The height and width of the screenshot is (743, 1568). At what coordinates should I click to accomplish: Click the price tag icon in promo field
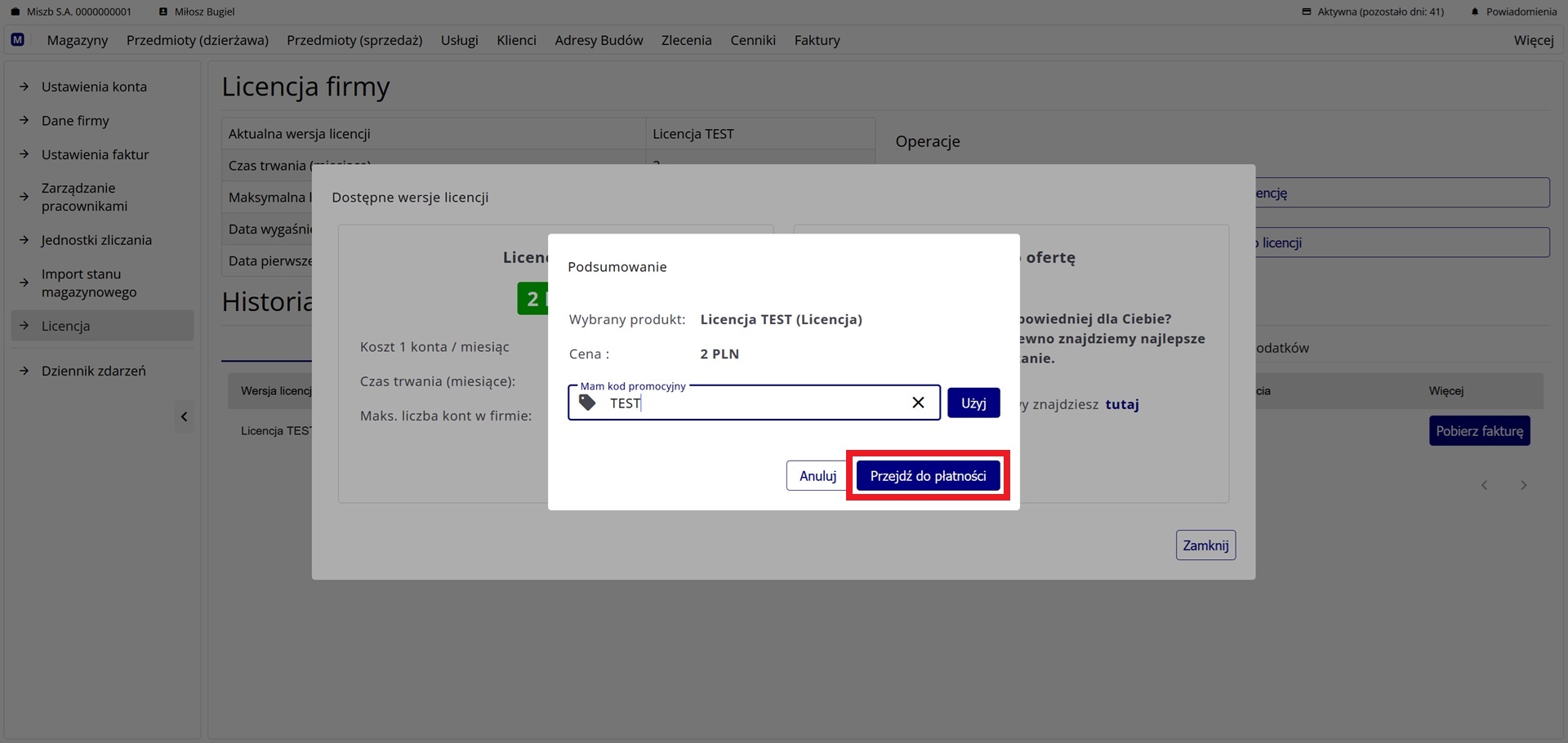click(587, 403)
